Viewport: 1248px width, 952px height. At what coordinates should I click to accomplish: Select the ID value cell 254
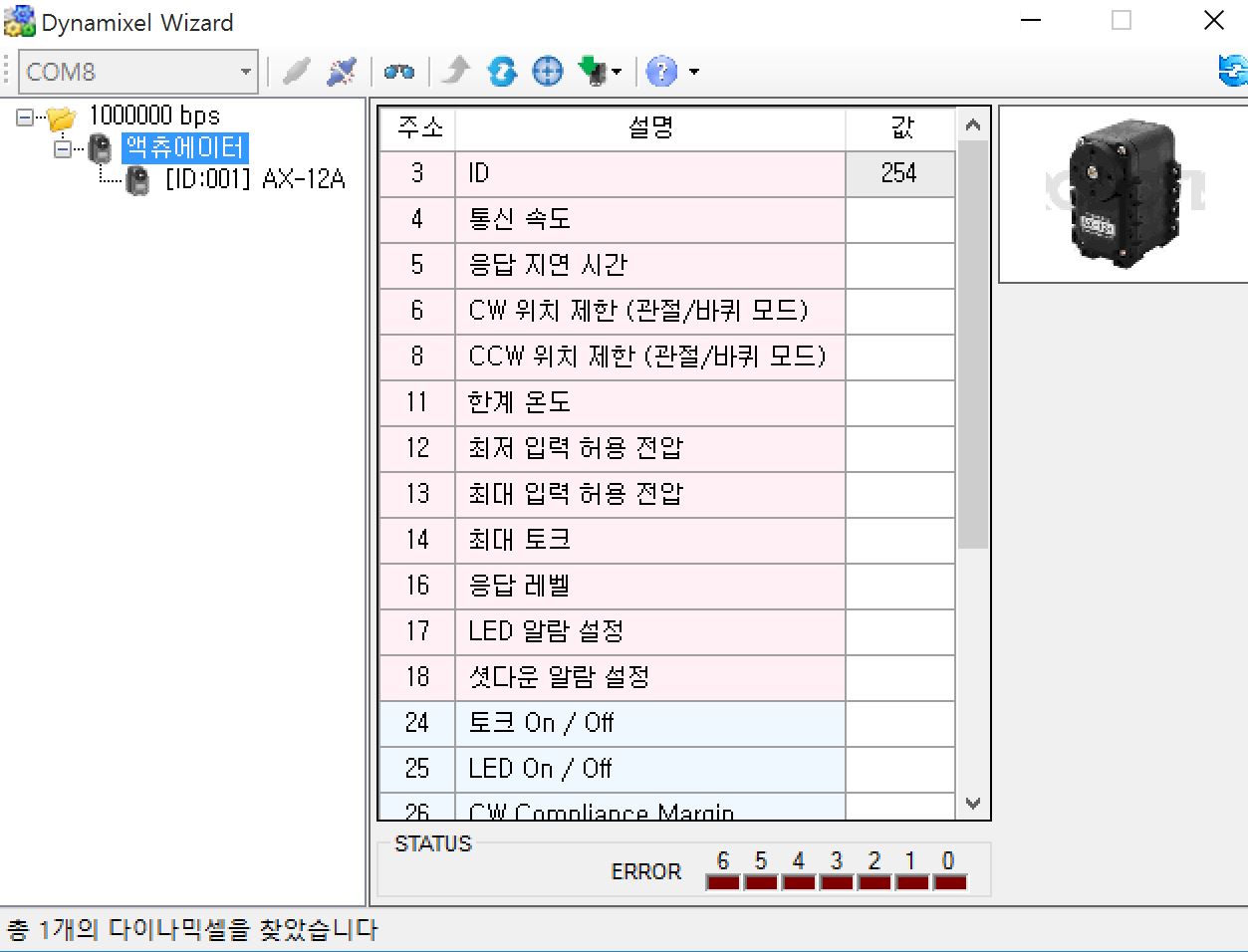point(900,173)
